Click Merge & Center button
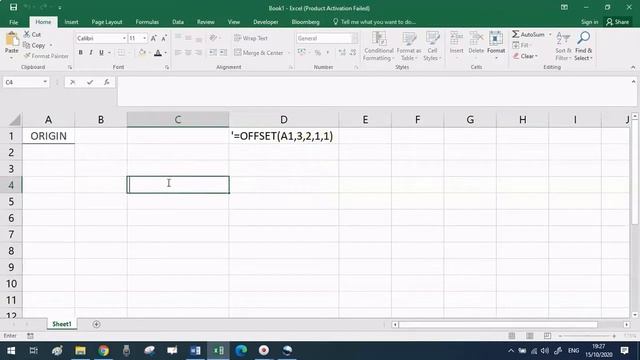This screenshot has height=360, width=640. click(258, 53)
